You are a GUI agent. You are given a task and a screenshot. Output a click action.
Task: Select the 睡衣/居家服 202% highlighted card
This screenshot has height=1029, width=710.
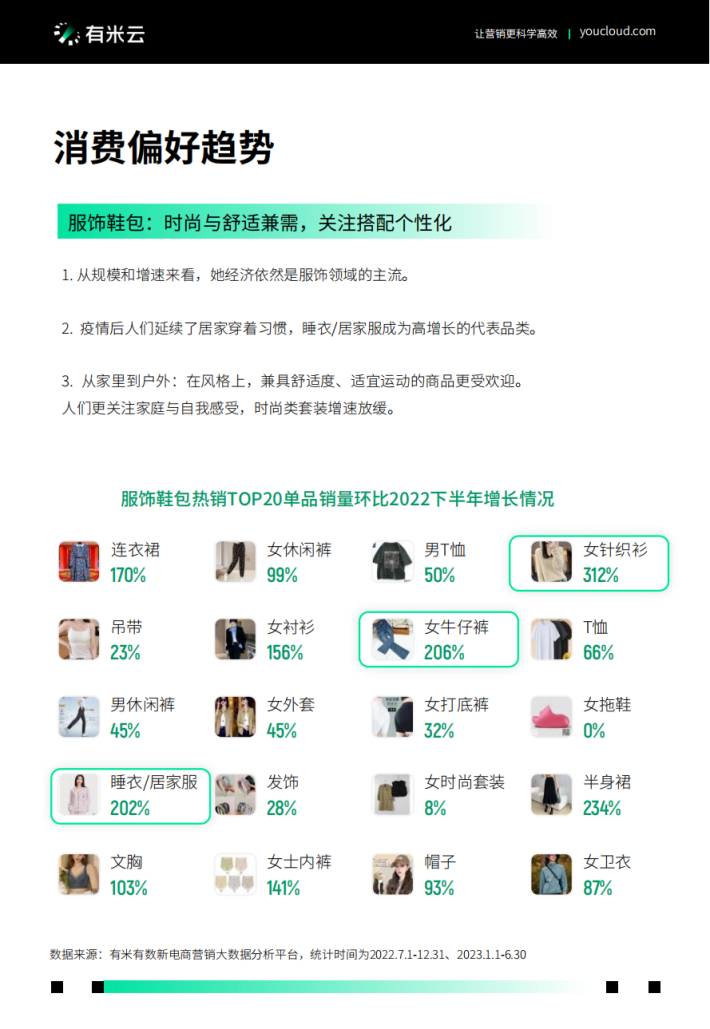coord(131,795)
